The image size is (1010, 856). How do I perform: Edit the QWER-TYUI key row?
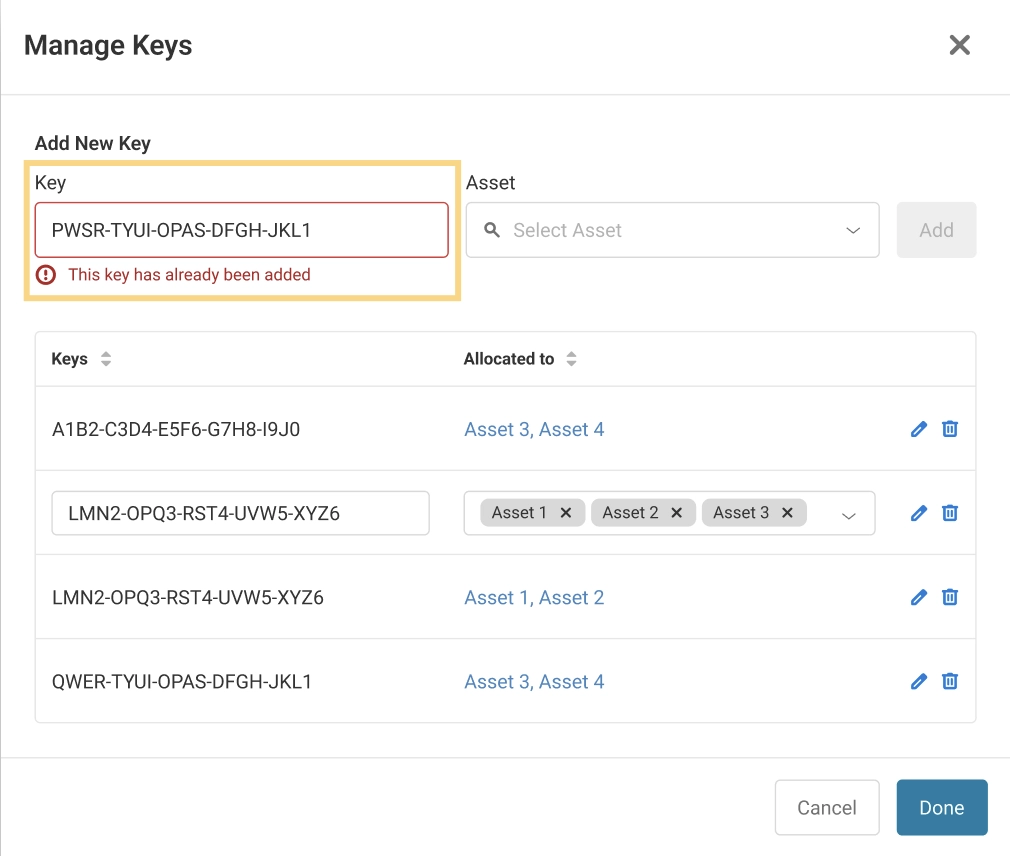coord(919,681)
